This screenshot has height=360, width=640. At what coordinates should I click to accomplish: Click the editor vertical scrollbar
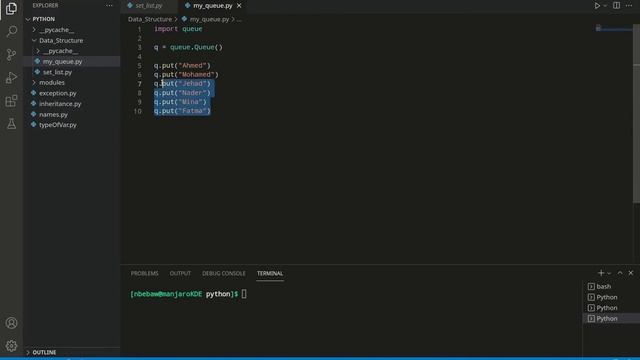pos(636,112)
